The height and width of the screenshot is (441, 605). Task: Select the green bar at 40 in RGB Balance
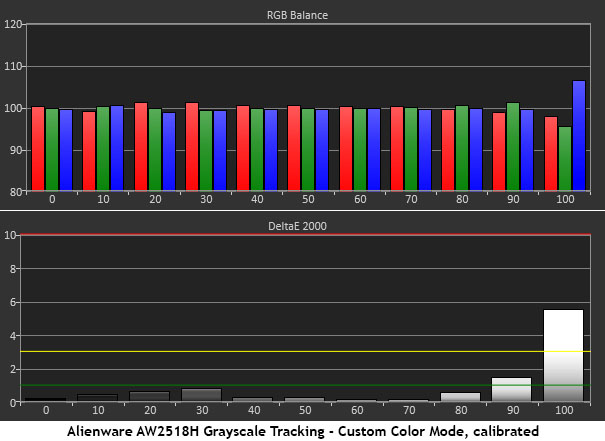257,150
